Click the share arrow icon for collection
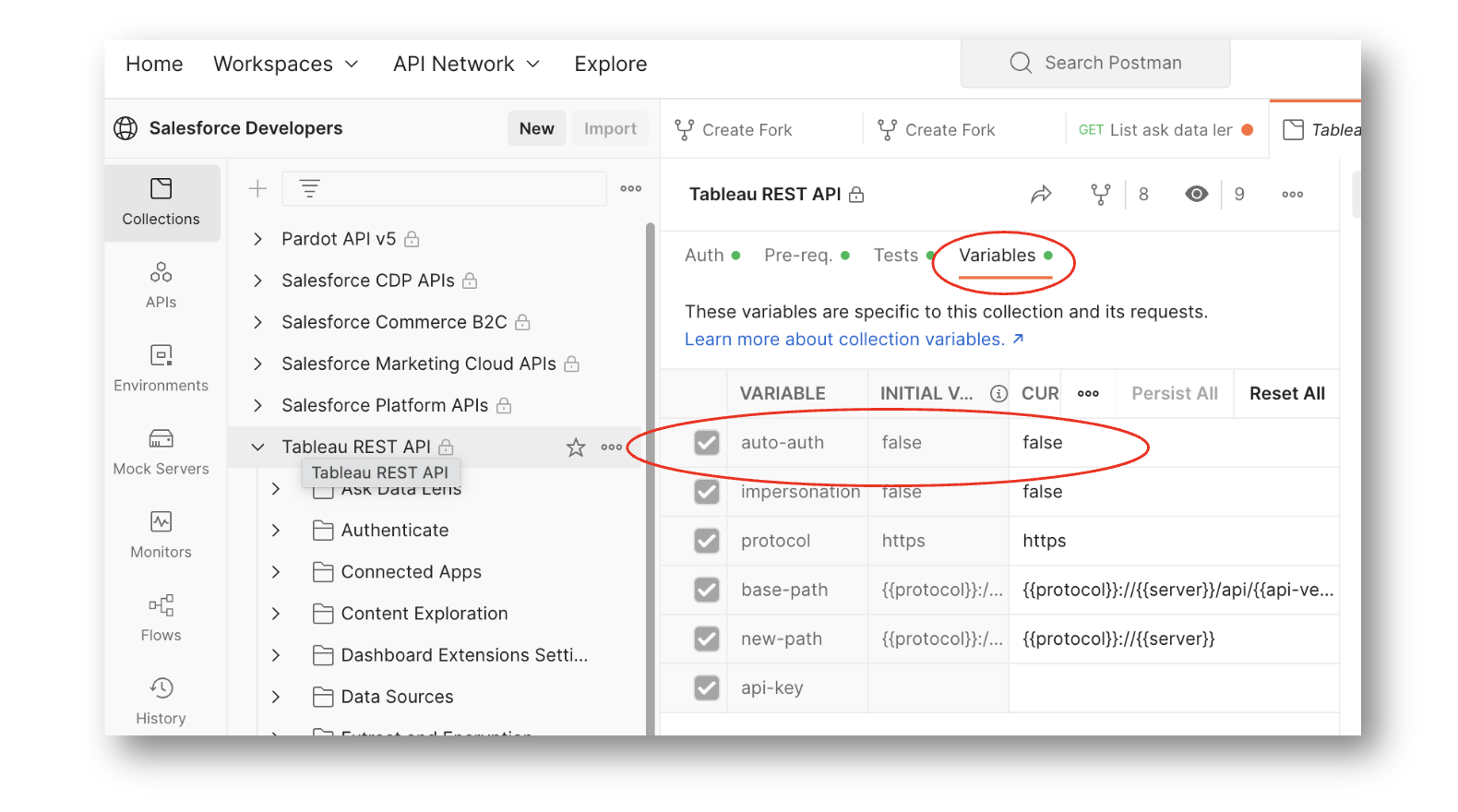The image size is (1458, 812). [x=1041, y=194]
